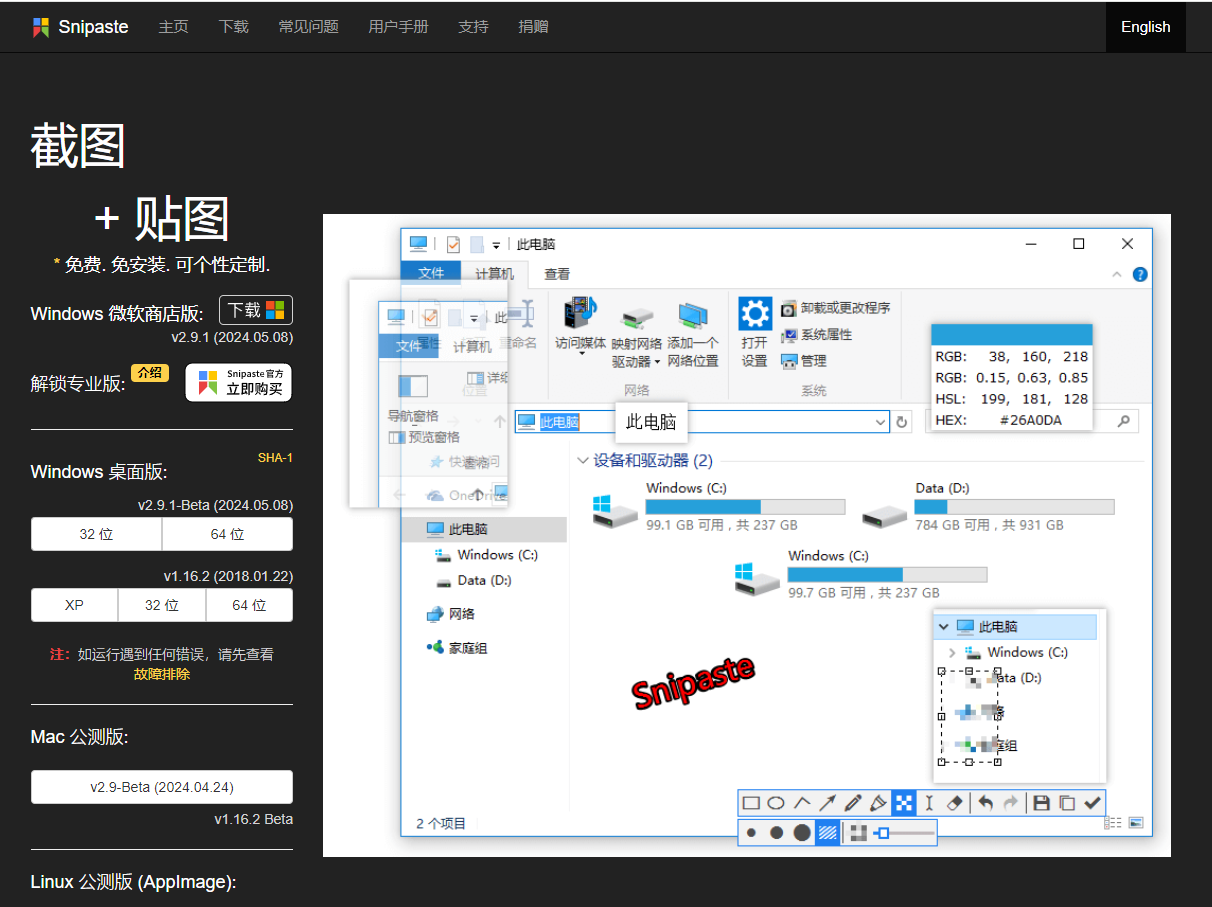Select the 文件 ribbon tab in Explorer
The height and width of the screenshot is (907, 1212).
[431, 273]
